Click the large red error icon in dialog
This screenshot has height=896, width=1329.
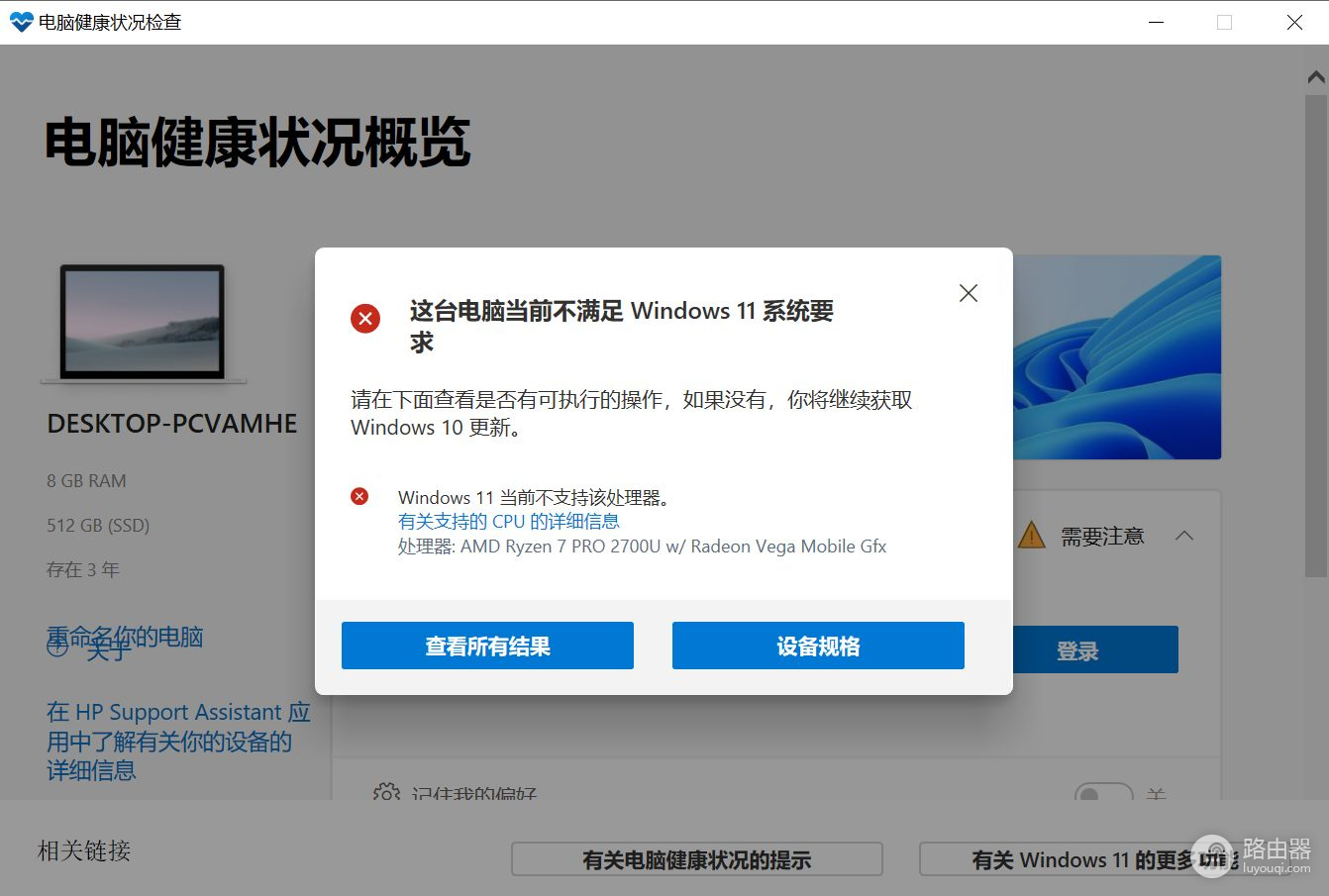[x=365, y=318]
